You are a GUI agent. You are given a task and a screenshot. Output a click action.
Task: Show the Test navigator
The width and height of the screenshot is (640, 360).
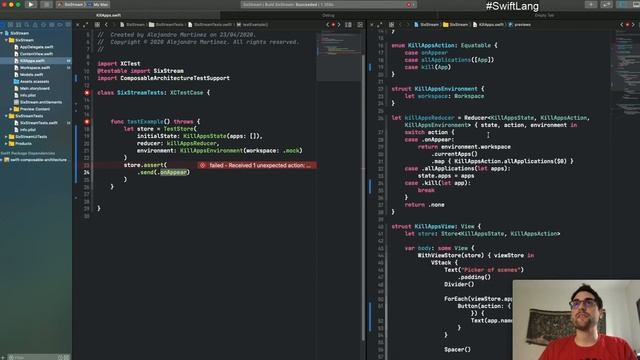click(x=43, y=24)
